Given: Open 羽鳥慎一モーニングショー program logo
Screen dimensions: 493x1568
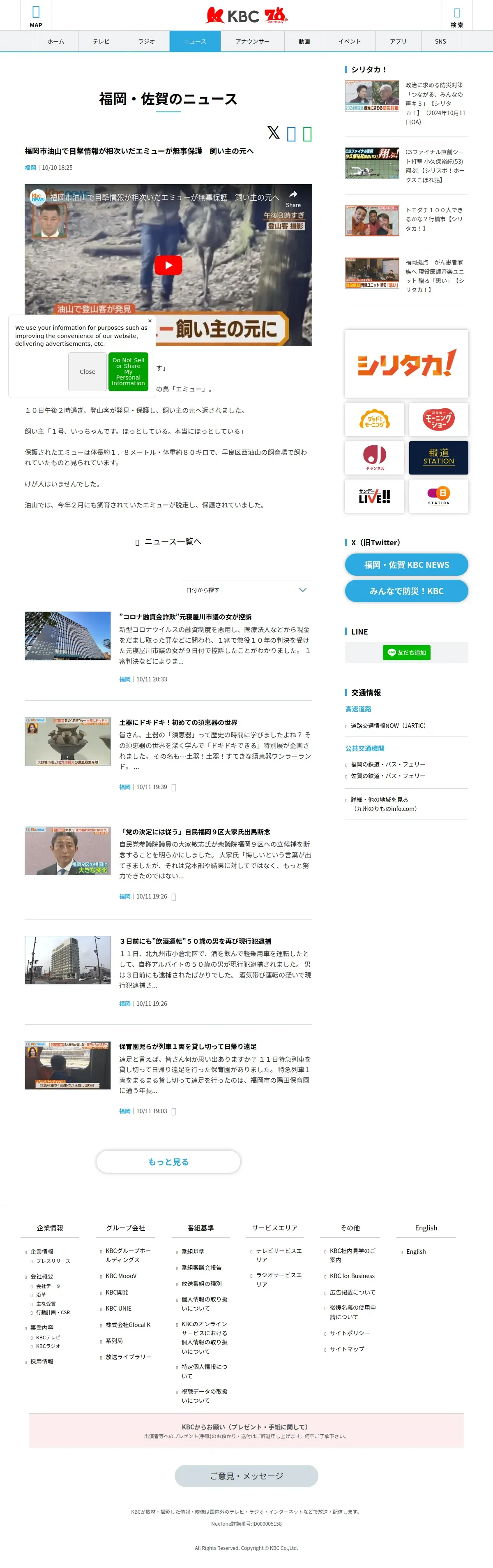Looking at the screenshot, I should coord(438,419).
